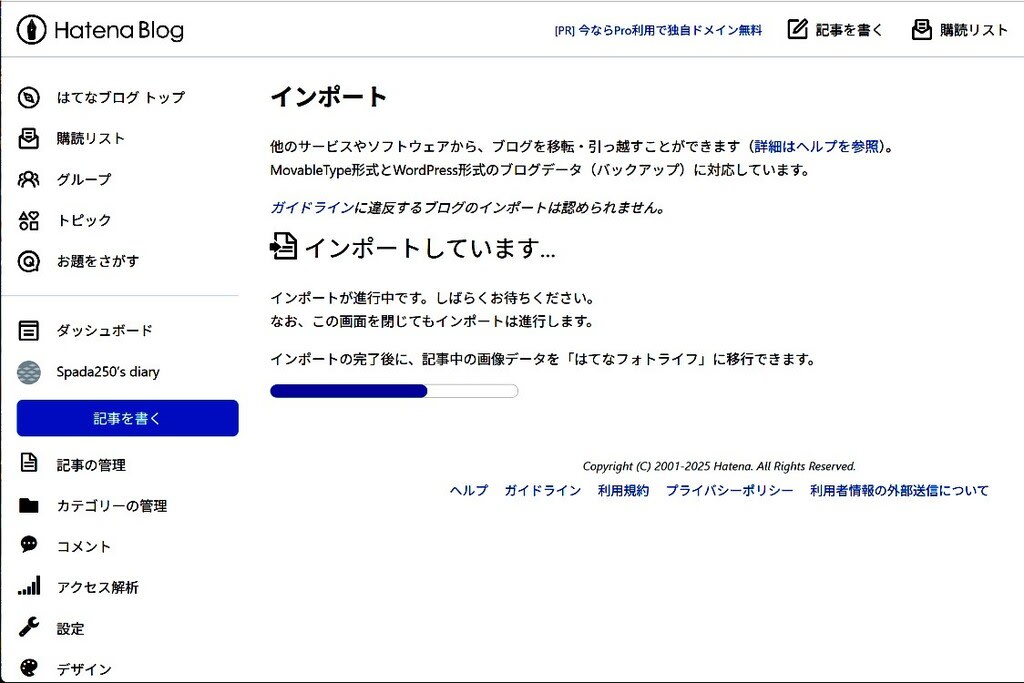Viewport: 1024px width, 683px height.
Task: Click the palette icon beside デザイン
Action: pos(29,668)
